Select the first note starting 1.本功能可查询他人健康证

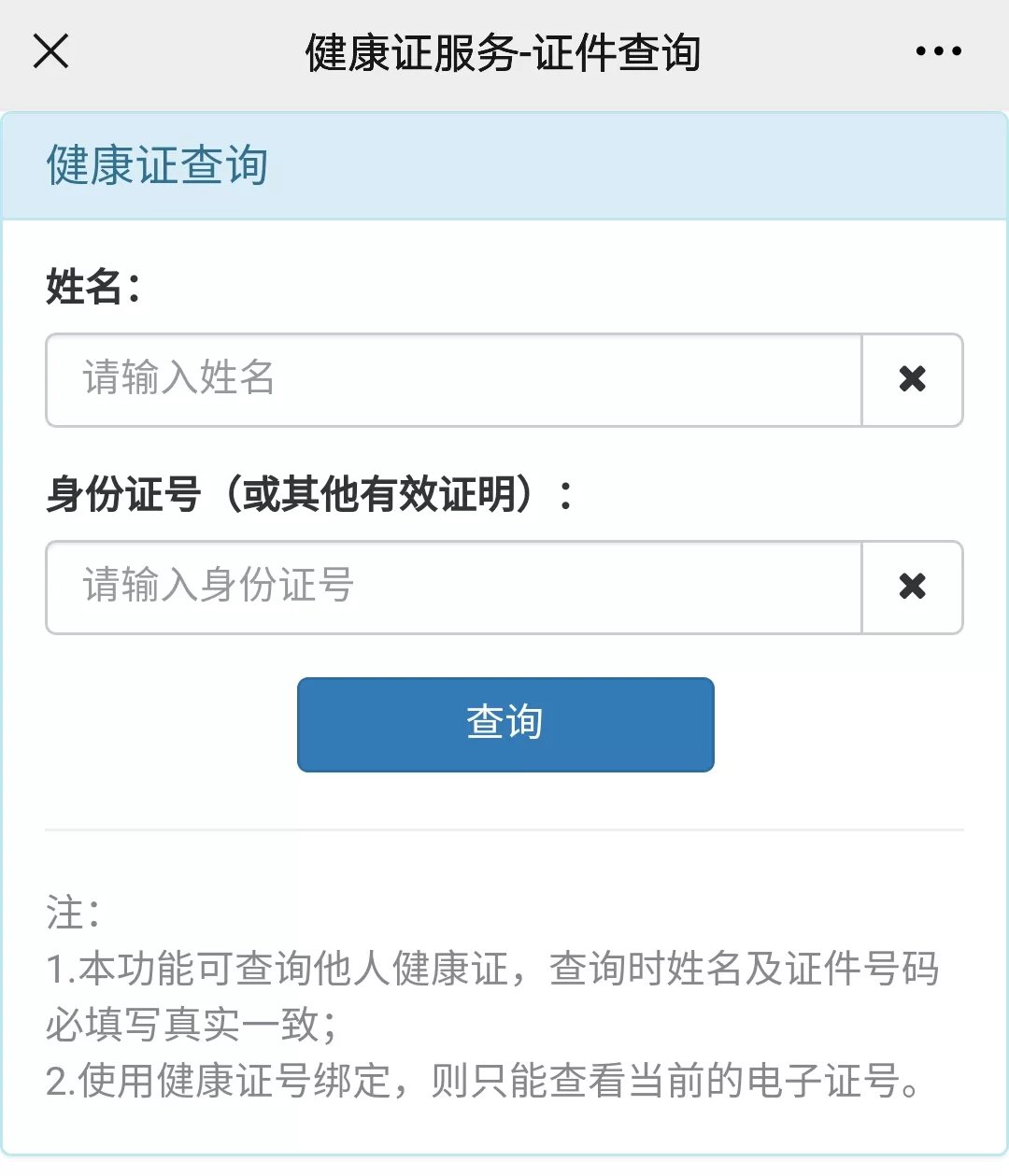[x=492, y=969]
